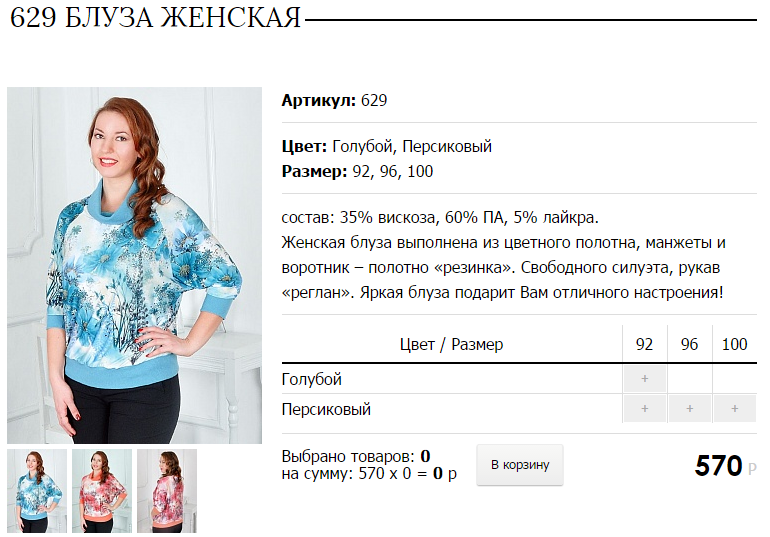Click the В корзину button

pos(520,465)
